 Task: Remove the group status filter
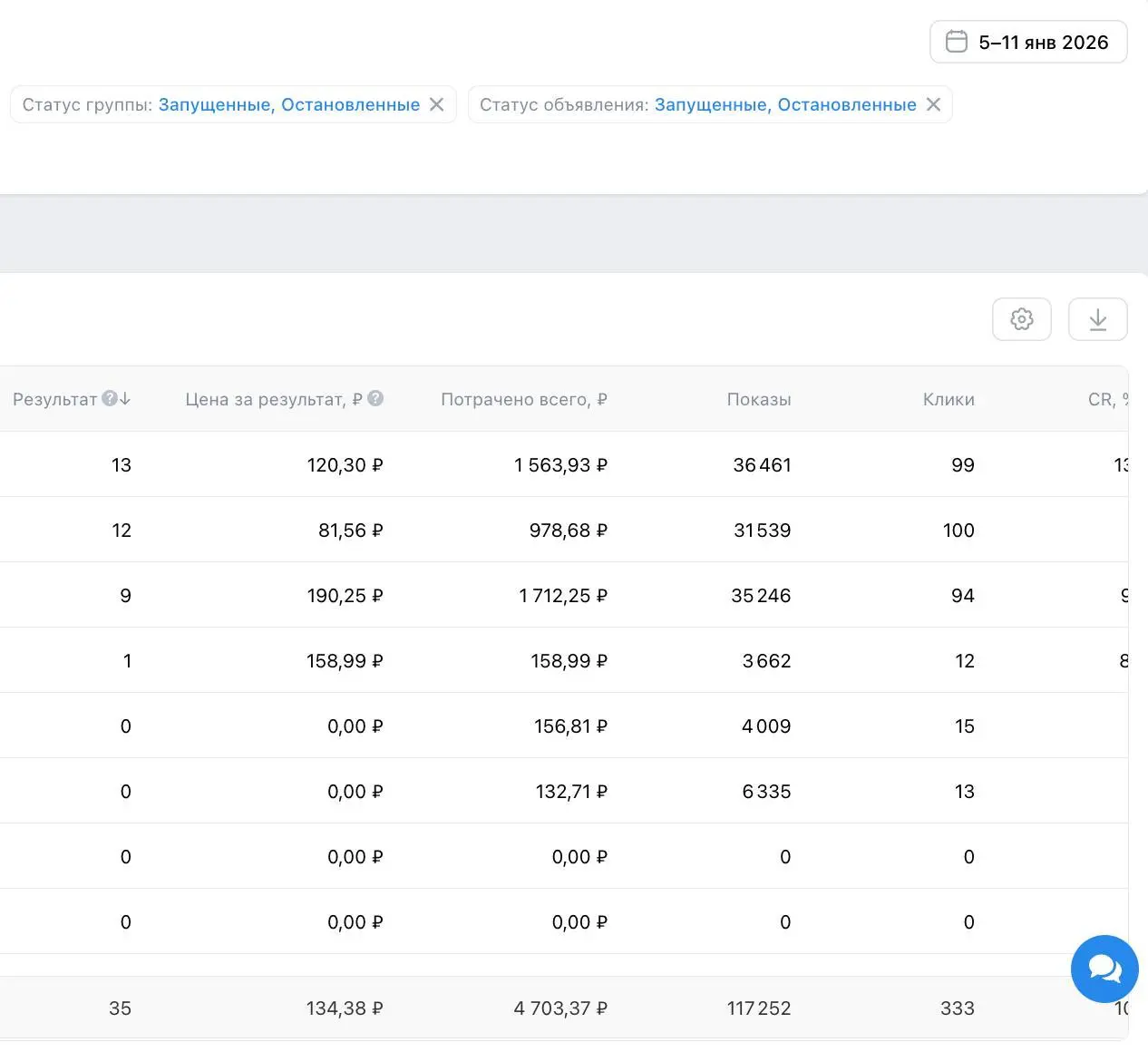click(x=436, y=104)
